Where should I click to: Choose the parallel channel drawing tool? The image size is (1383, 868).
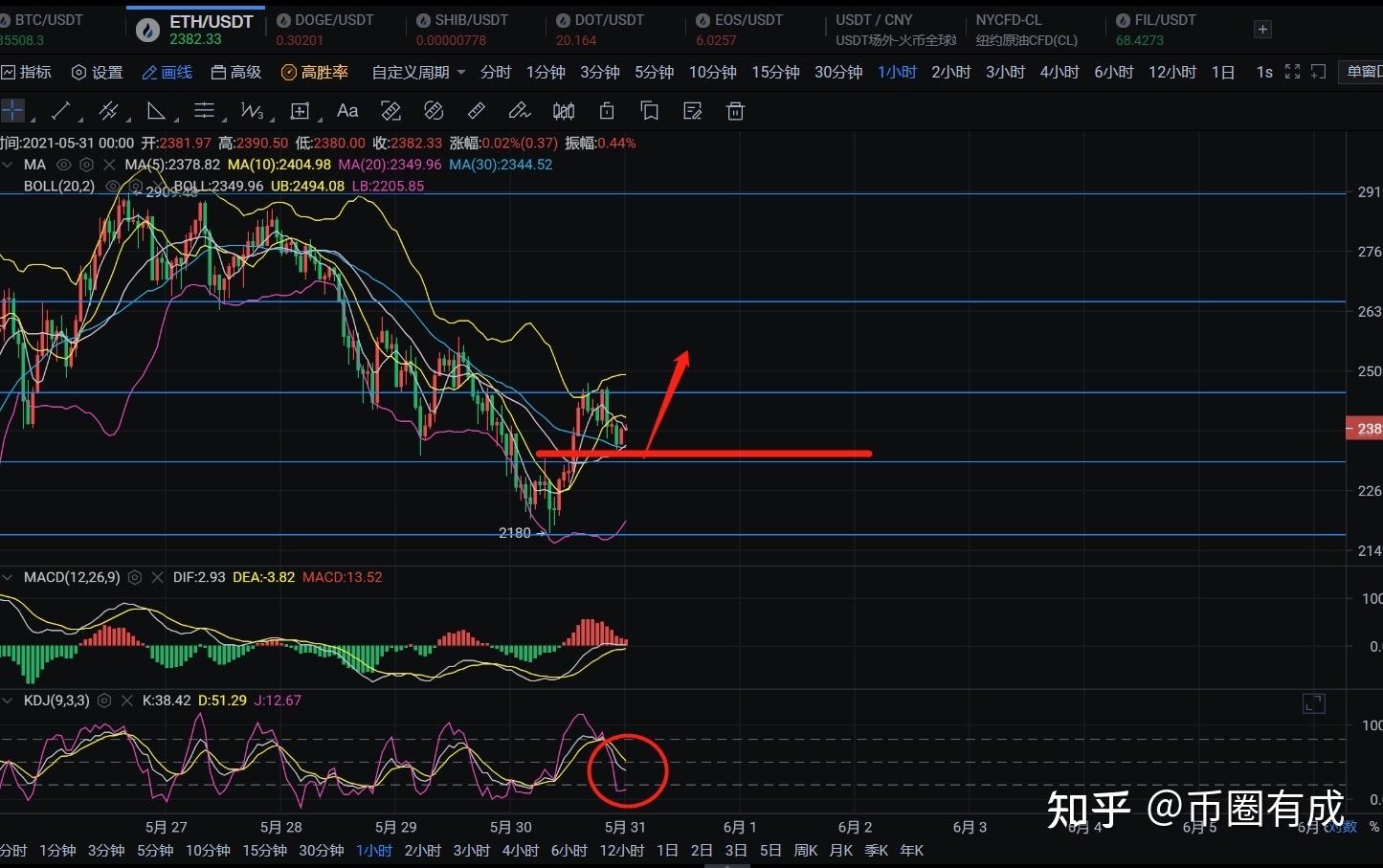pos(108,111)
